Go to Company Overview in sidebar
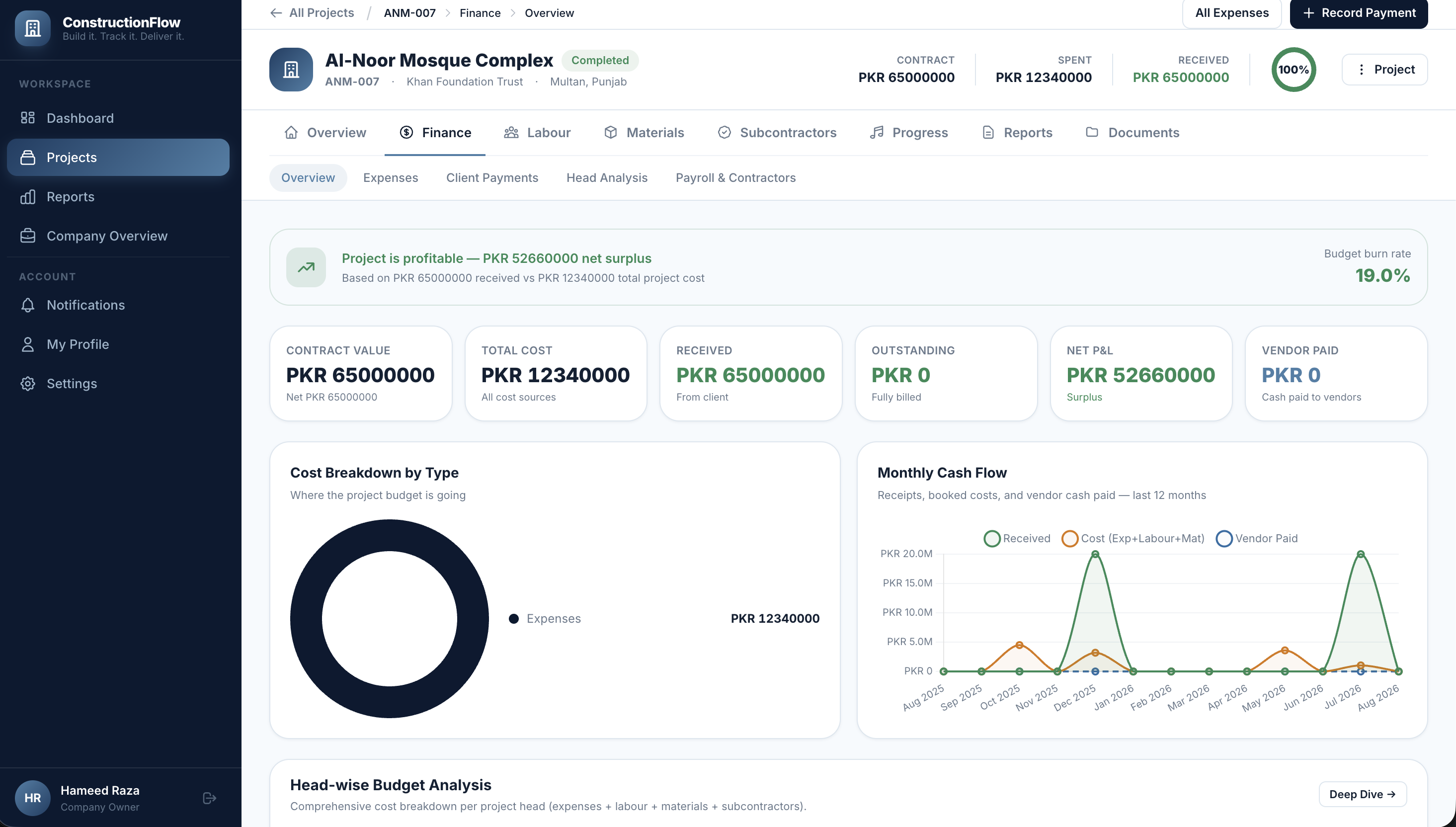 click(x=118, y=236)
